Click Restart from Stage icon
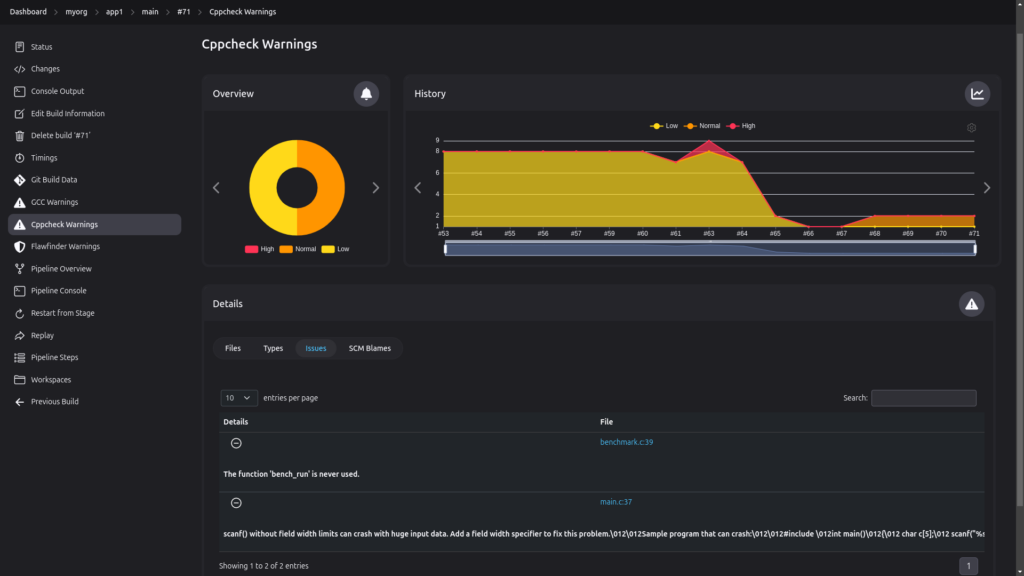Viewport: 1024px width, 576px height. pos(20,313)
